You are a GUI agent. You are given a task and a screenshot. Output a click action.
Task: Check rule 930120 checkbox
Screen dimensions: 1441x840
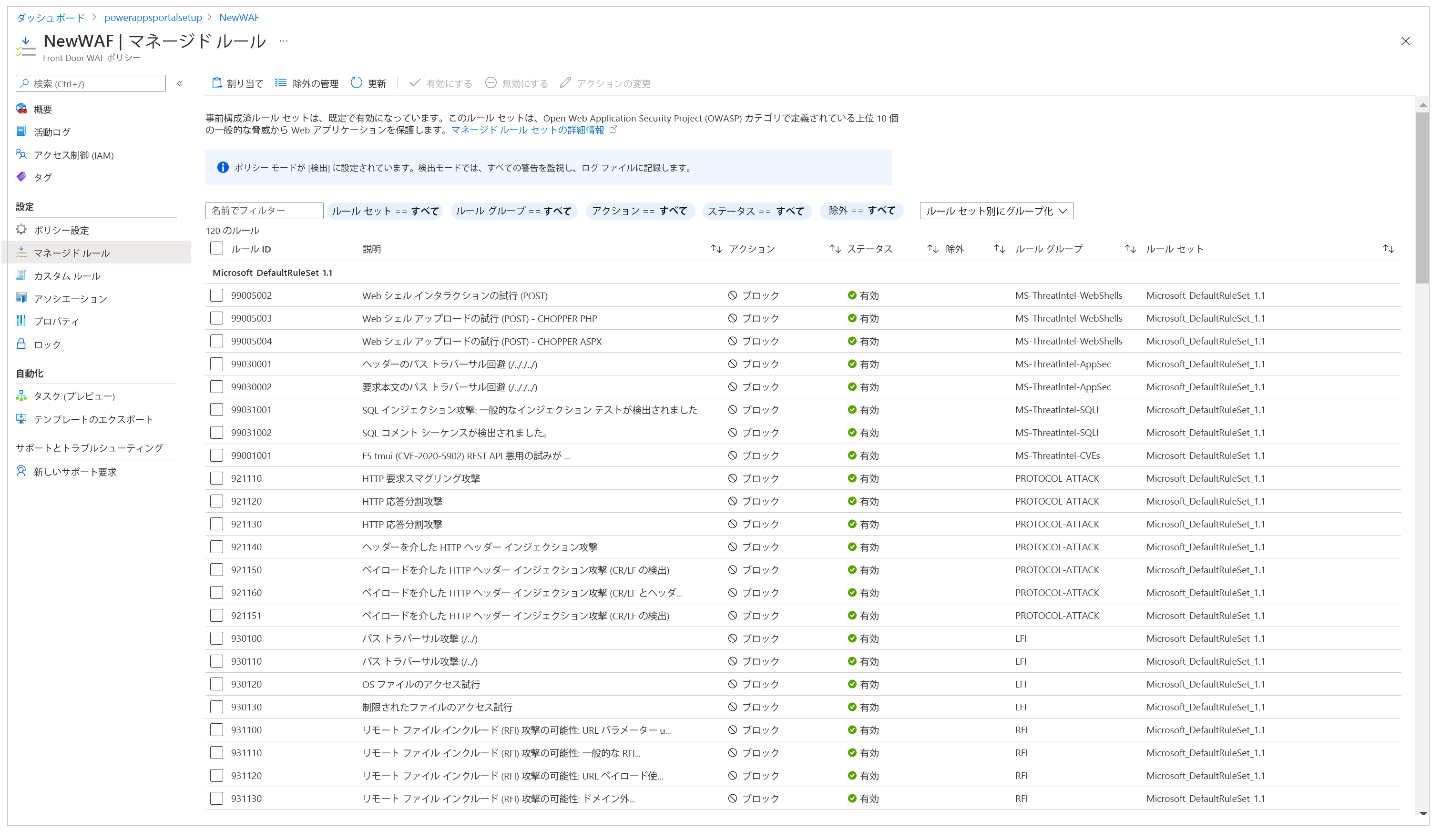[216, 683]
